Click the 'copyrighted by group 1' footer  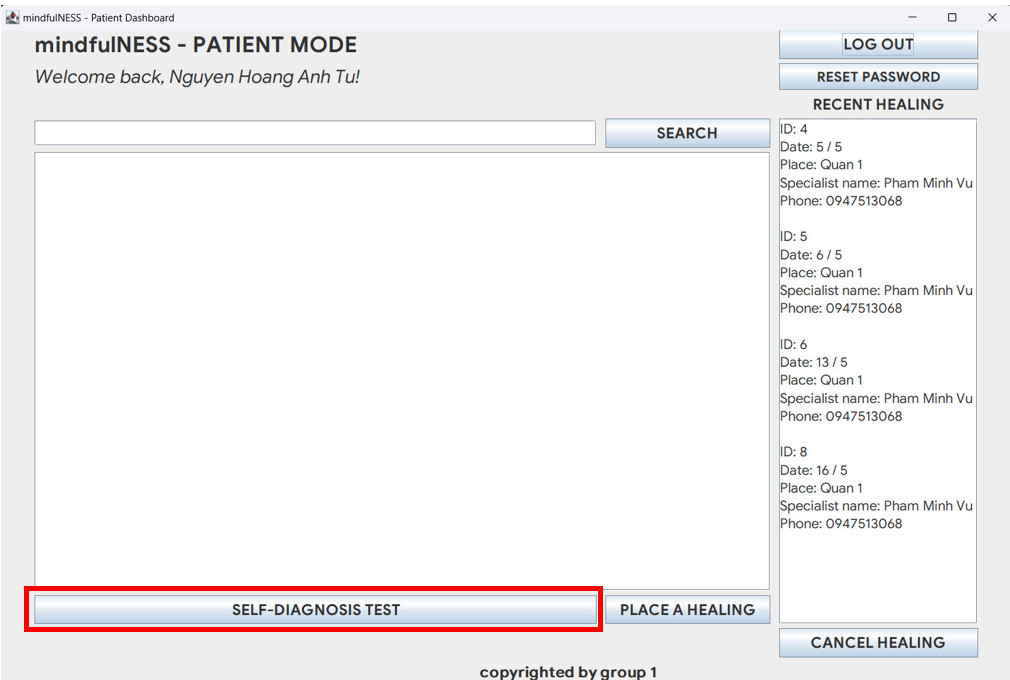pyautogui.click(x=568, y=672)
